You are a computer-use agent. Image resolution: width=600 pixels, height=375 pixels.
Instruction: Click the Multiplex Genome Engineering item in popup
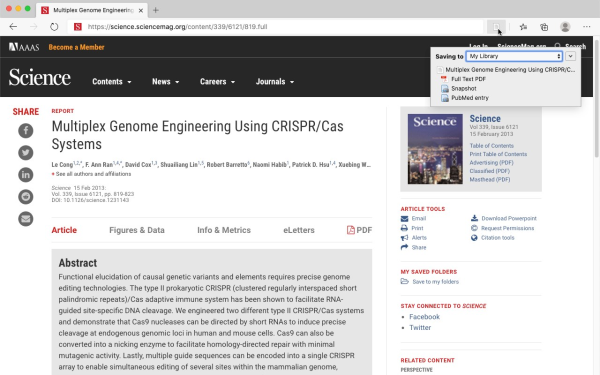(x=506, y=70)
